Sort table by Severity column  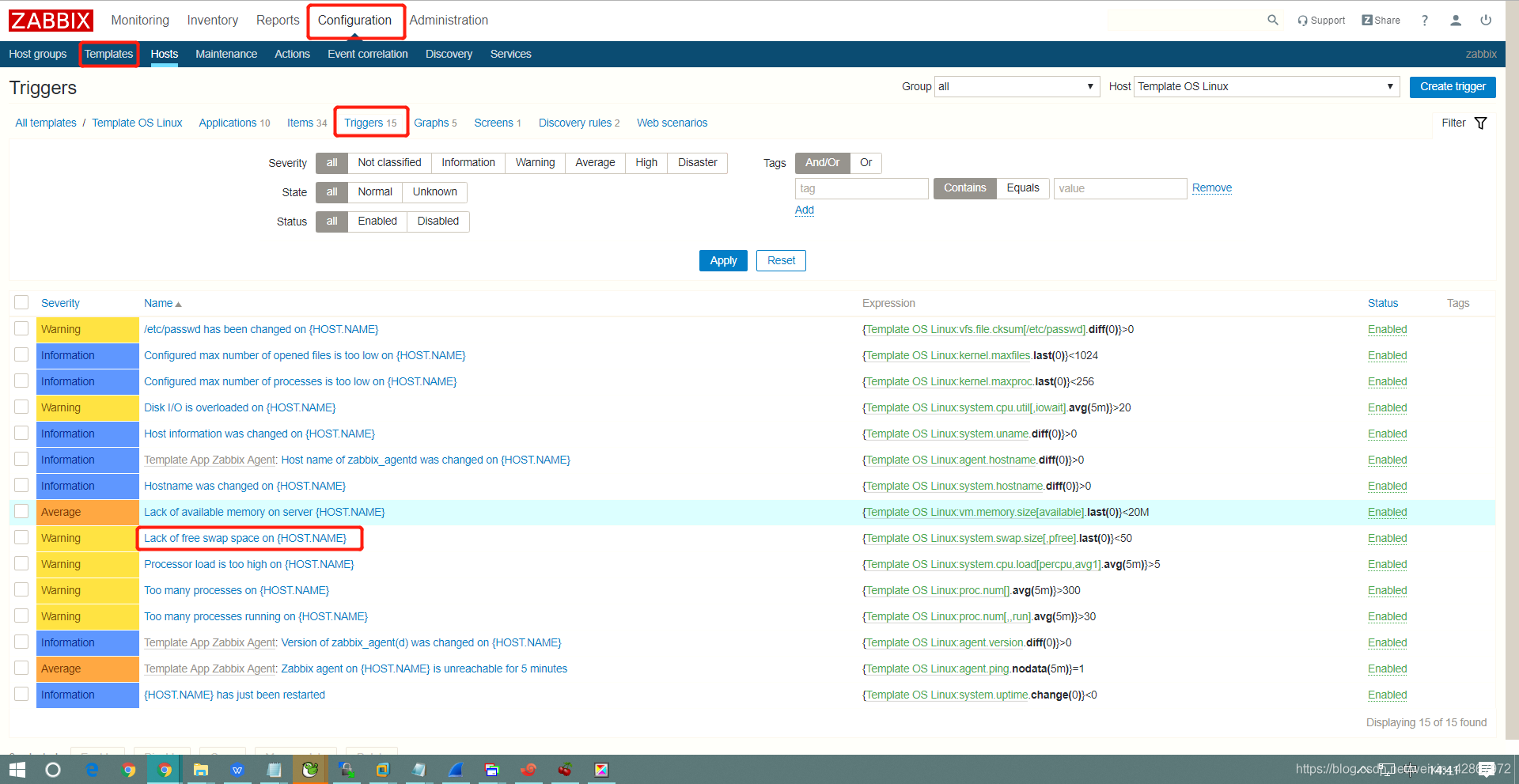60,303
